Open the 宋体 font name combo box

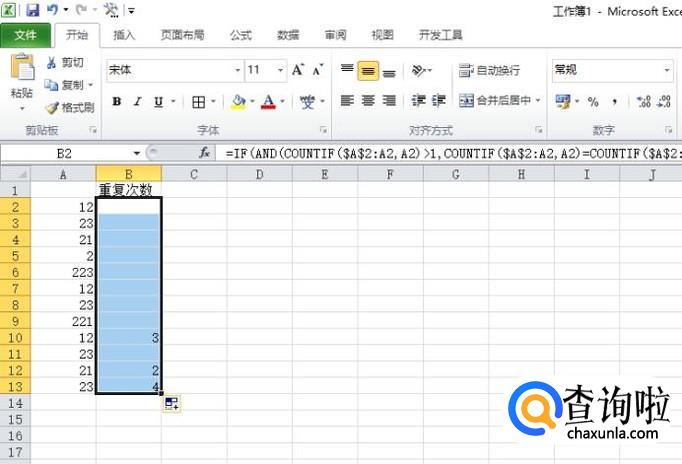[174, 70]
